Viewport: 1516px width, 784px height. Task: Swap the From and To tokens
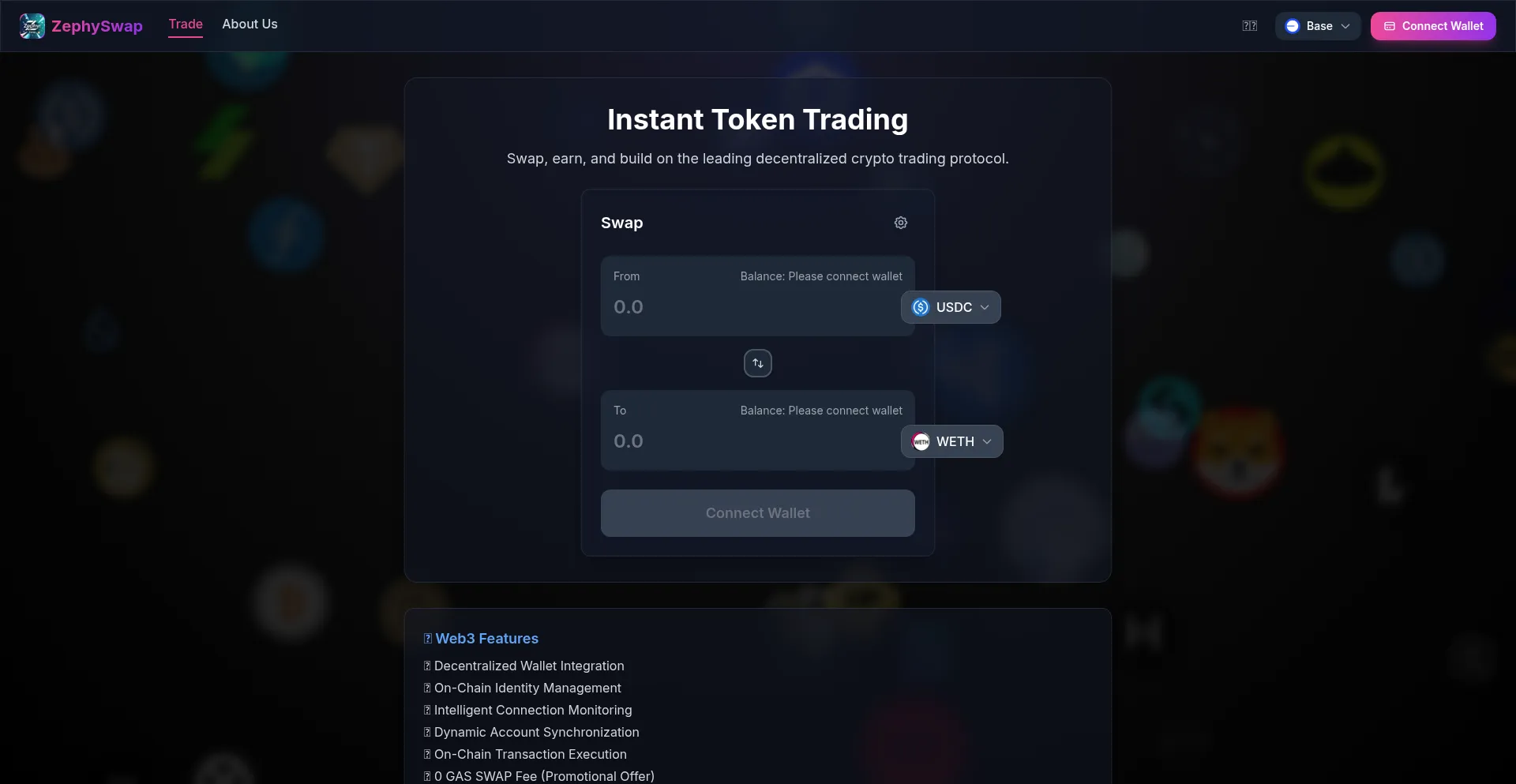pyautogui.click(x=758, y=363)
